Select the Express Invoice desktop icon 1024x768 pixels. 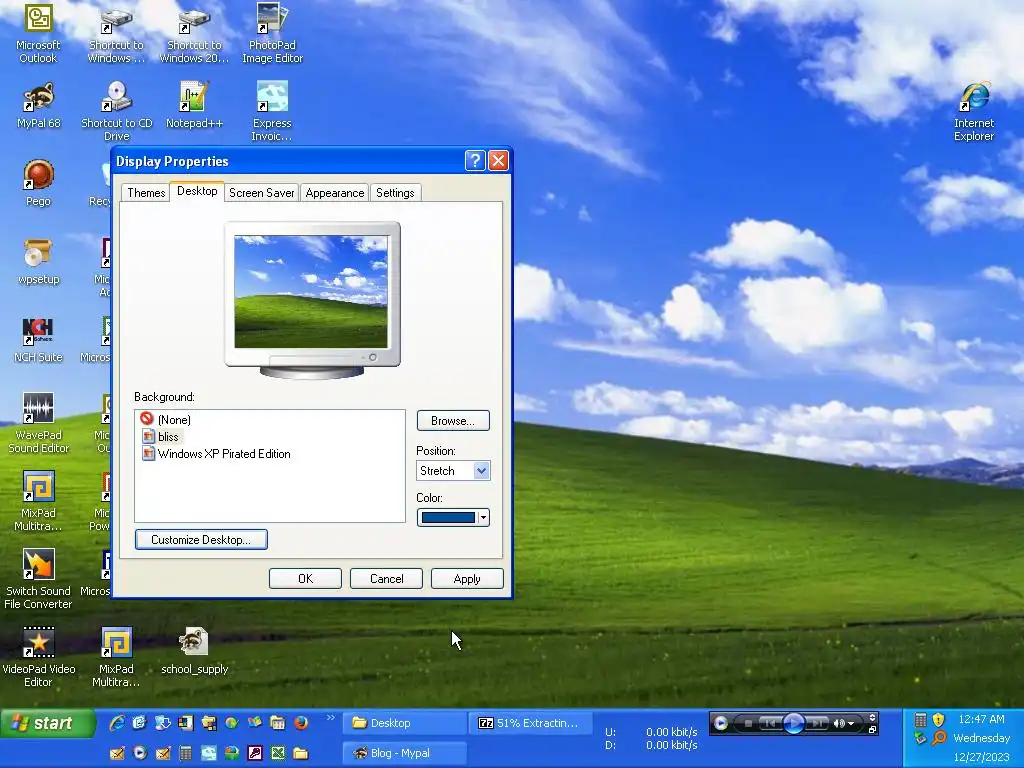(x=272, y=111)
